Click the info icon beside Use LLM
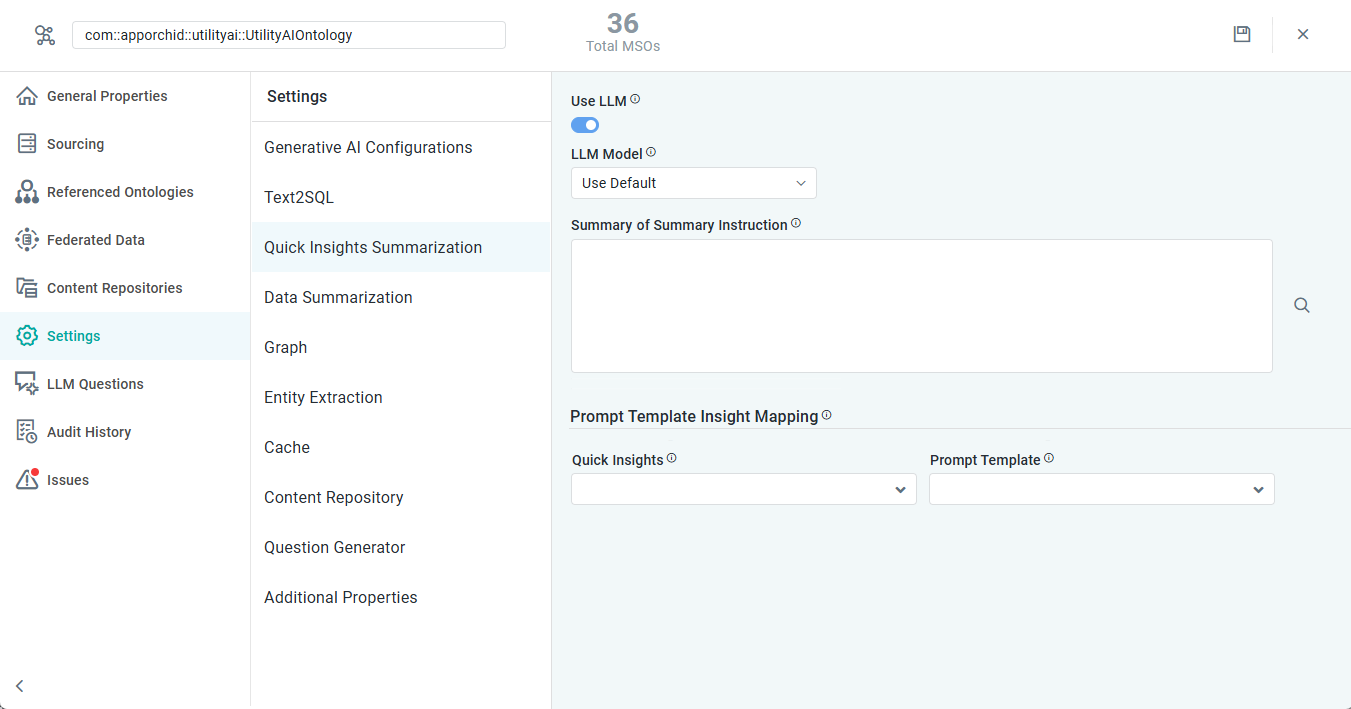The height and width of the screenshot is (709, 1351). [x=635, y=100]
